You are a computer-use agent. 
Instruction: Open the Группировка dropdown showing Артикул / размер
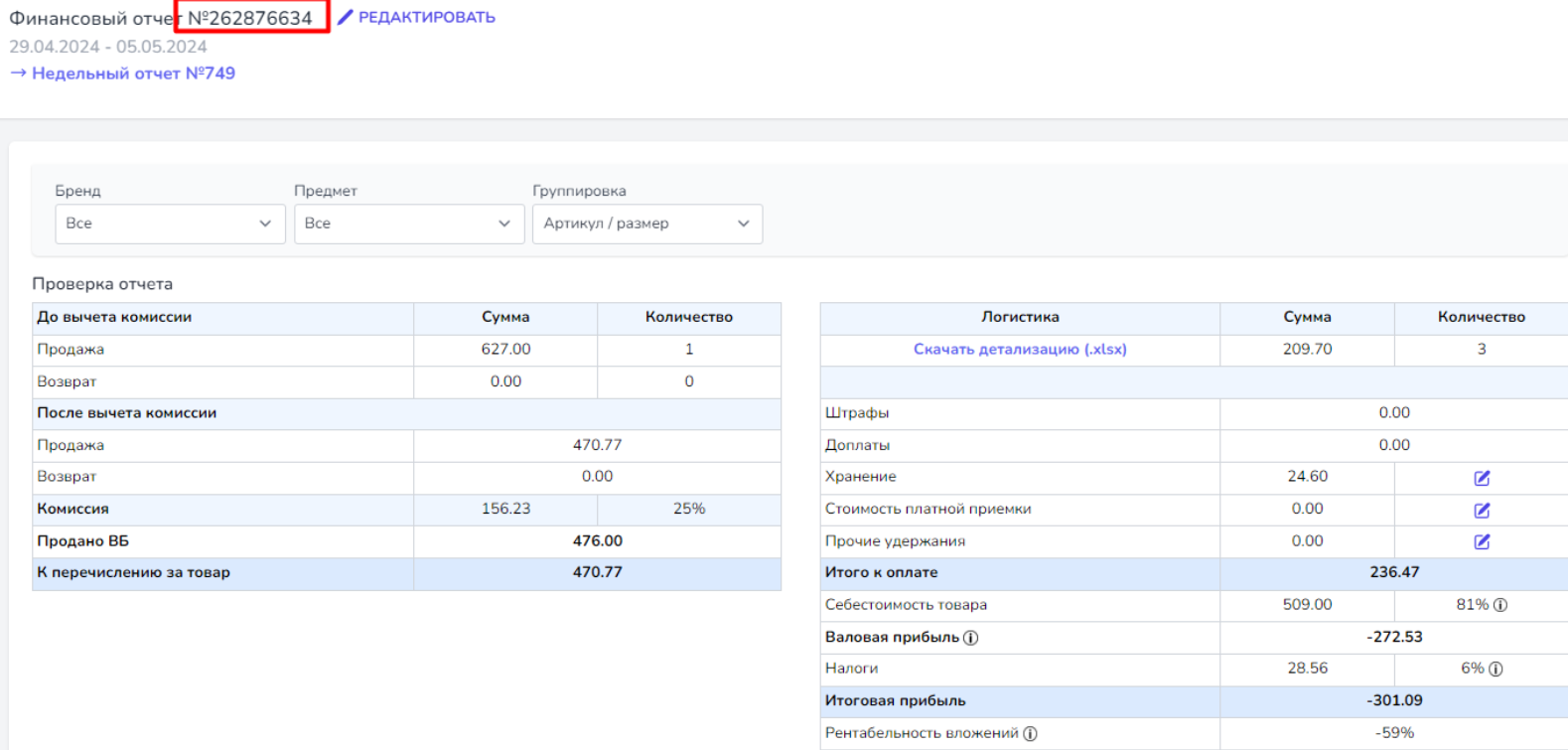click(646, 224)
